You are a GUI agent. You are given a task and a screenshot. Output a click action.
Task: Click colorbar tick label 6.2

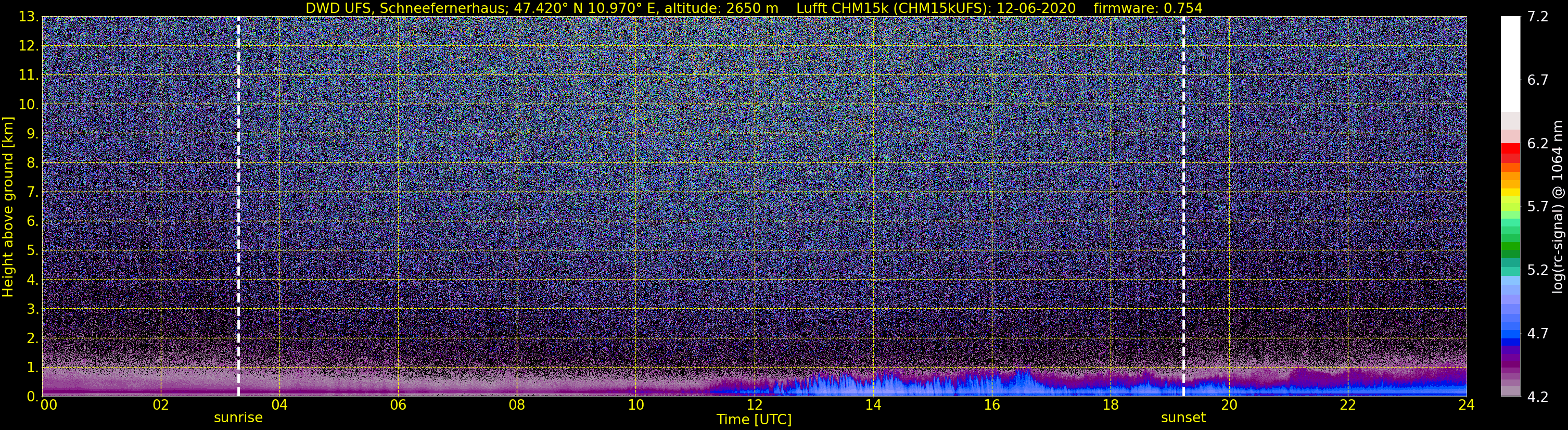point(1538,144)
